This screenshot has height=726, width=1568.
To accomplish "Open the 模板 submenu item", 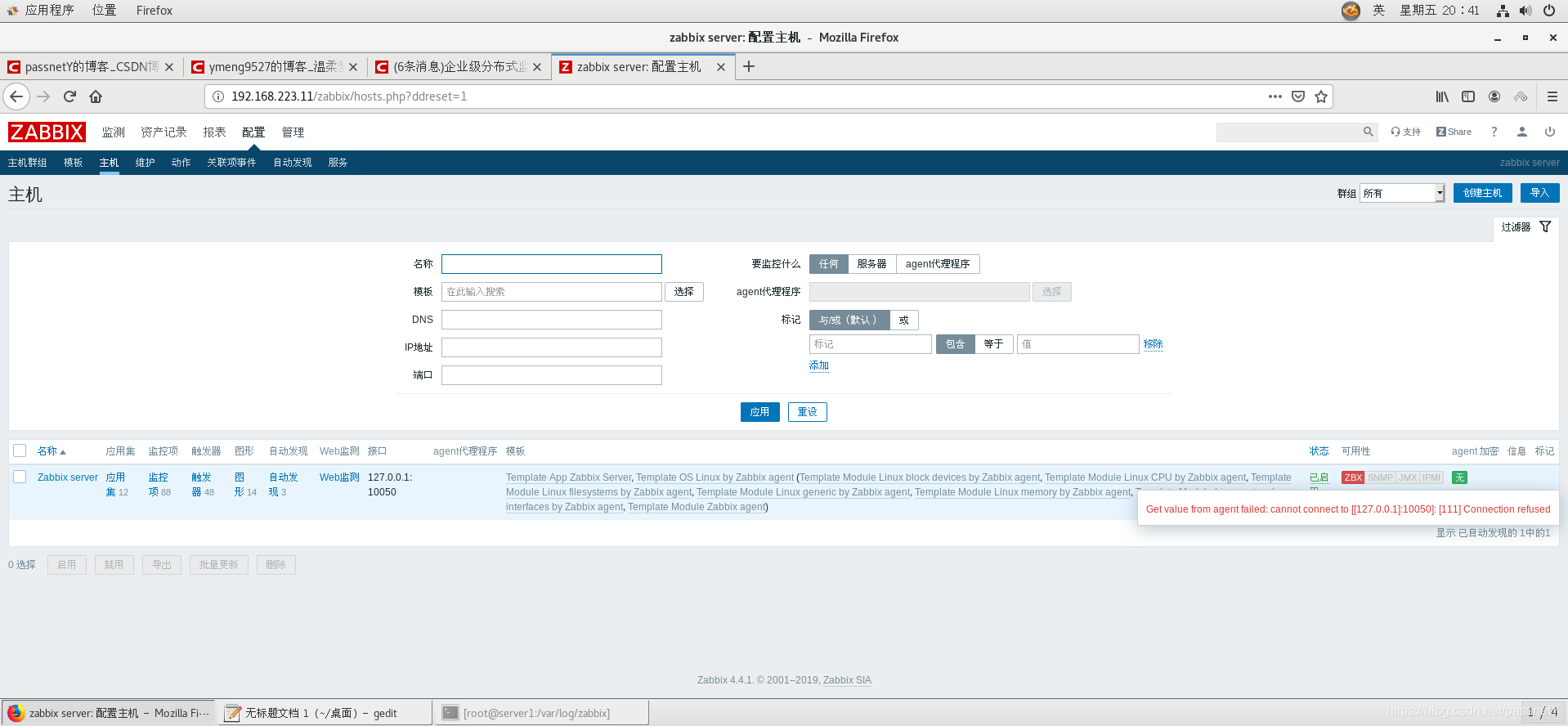I will click(x=74, y=163).
